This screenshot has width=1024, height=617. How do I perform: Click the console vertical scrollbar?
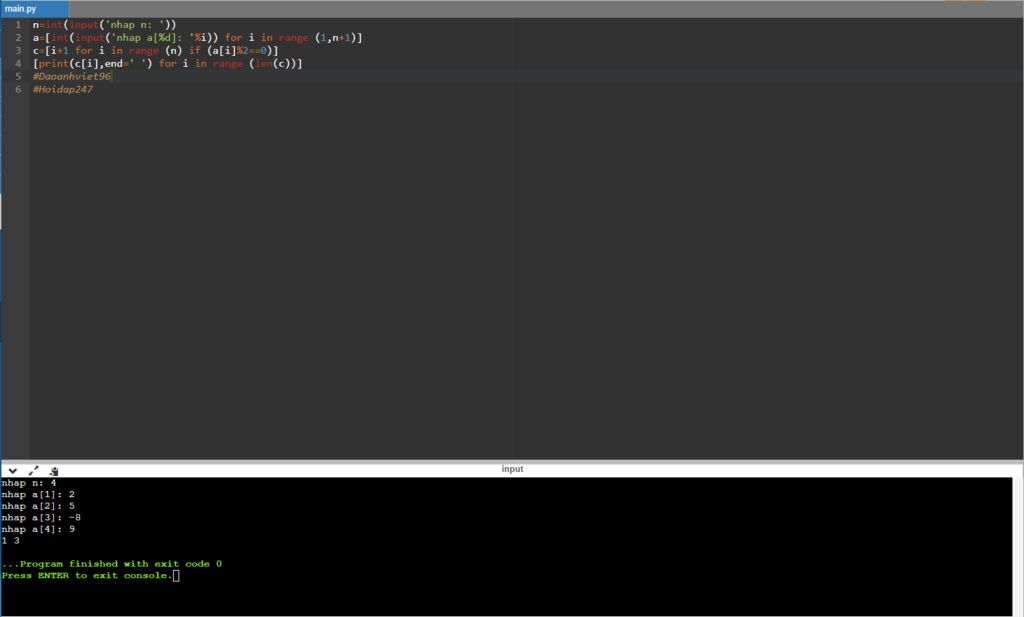(1017, 546)
